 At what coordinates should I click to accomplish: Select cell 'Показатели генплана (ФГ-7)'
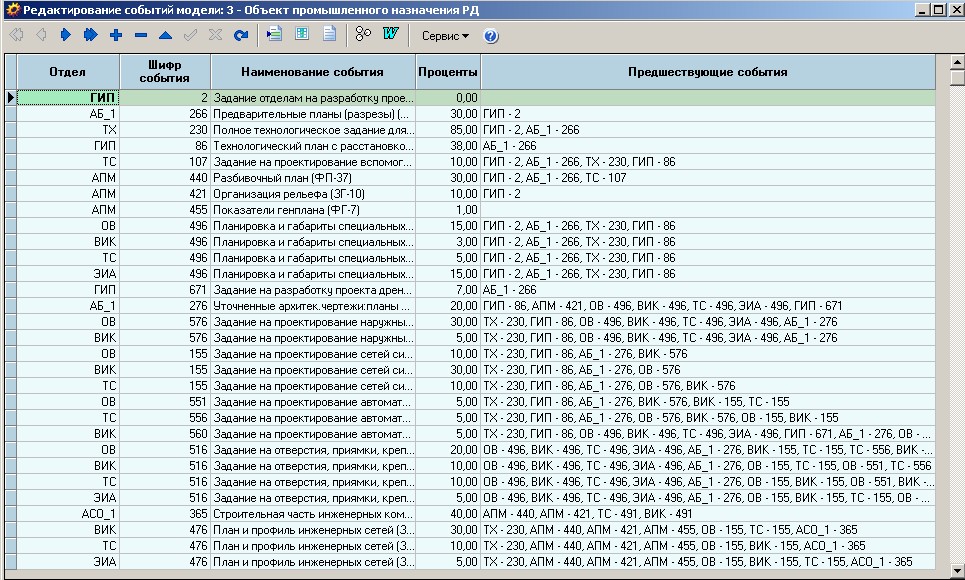tap(313, 210)
